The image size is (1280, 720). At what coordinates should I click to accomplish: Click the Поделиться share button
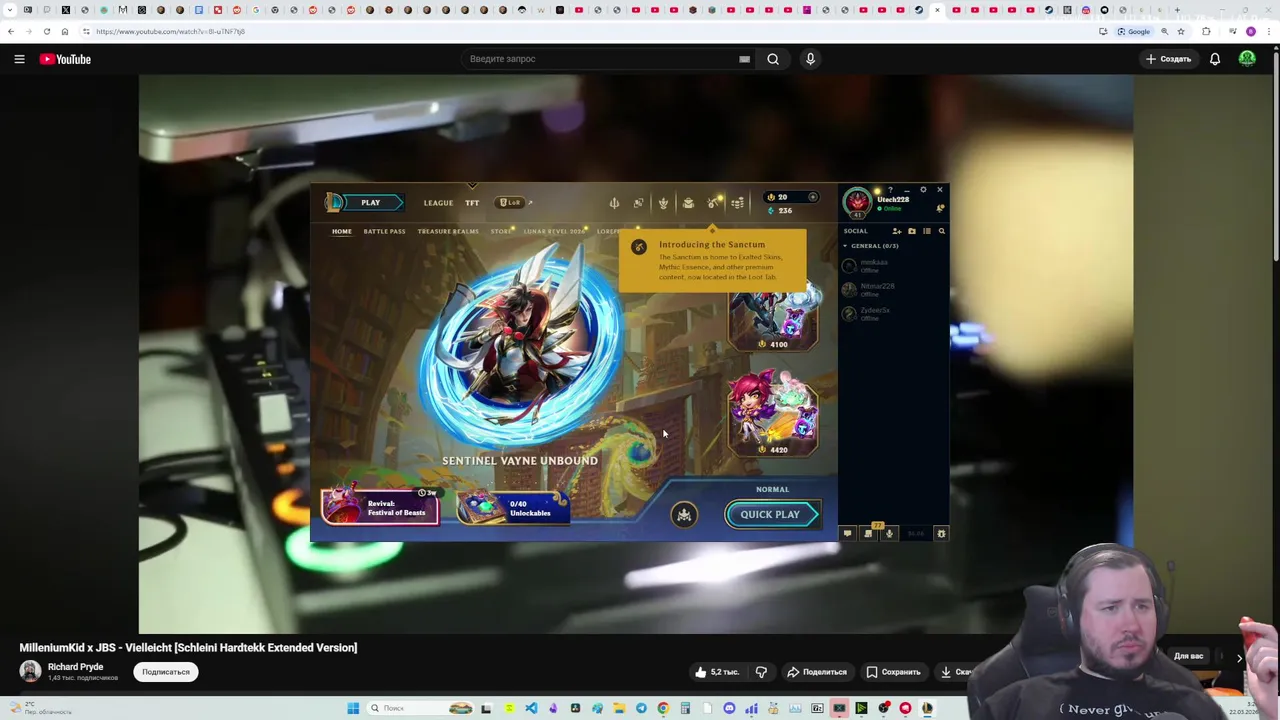817,672
